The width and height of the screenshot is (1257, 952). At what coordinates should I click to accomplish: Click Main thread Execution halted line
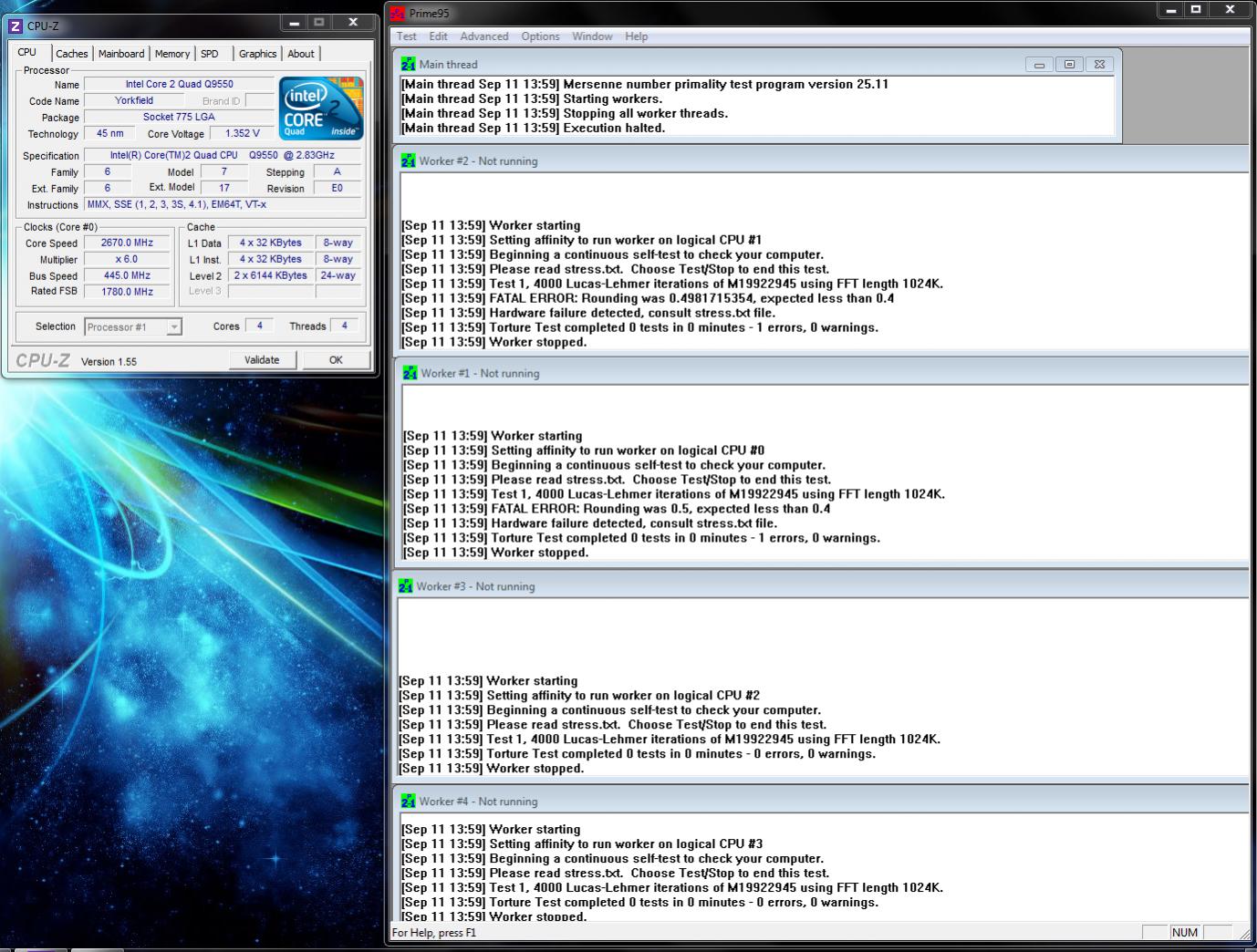pyautogui.click(x=533, y=128)
